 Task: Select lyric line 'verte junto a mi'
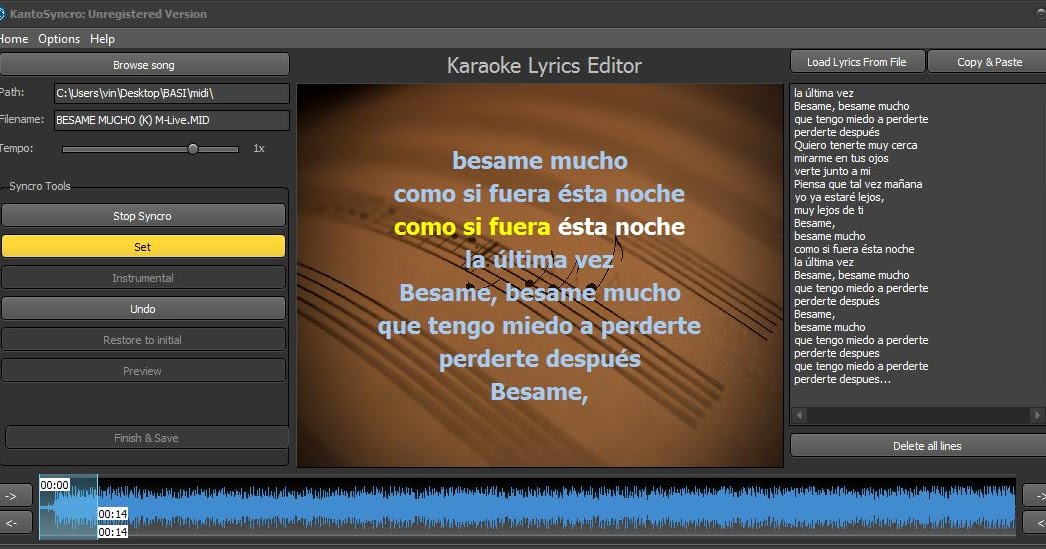point(832,171)
